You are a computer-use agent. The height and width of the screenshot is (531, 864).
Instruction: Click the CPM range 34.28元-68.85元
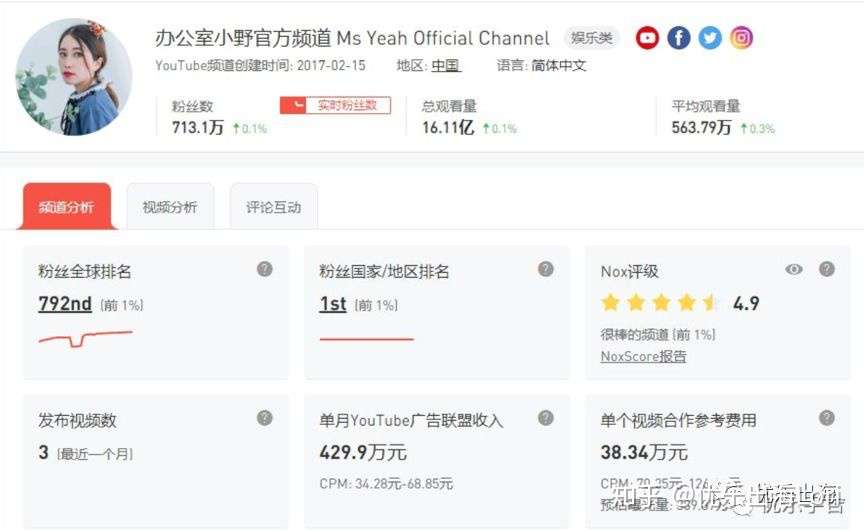(x=404, y=484)
